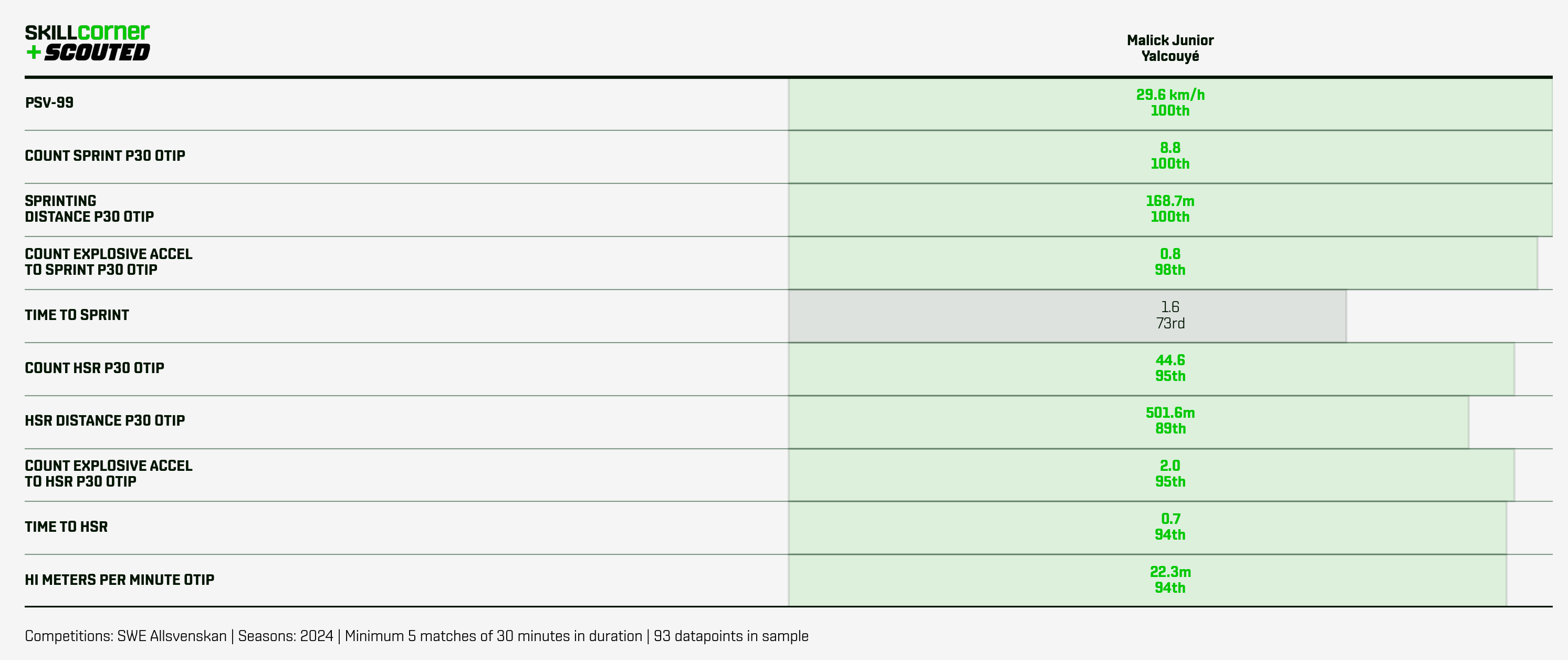Click Count Explosive Accel to Sprint label
Image resolution: width=1568 pixels, height=660 pixels.
108,262
